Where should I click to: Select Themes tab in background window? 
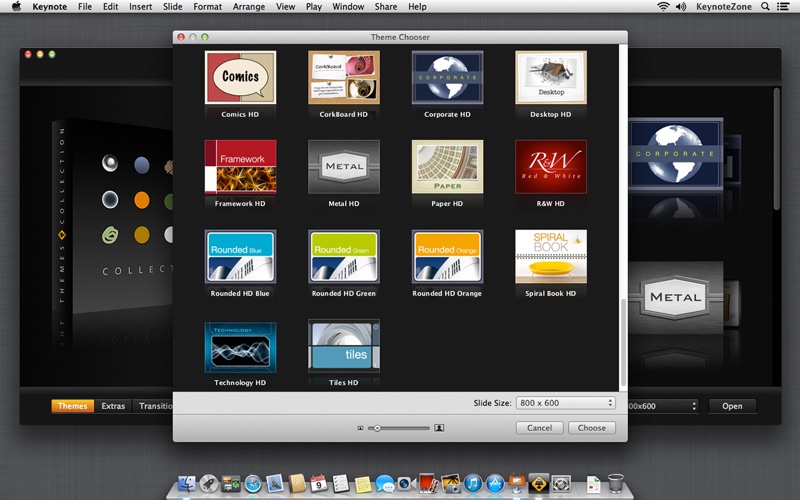[x=72, y=406]
